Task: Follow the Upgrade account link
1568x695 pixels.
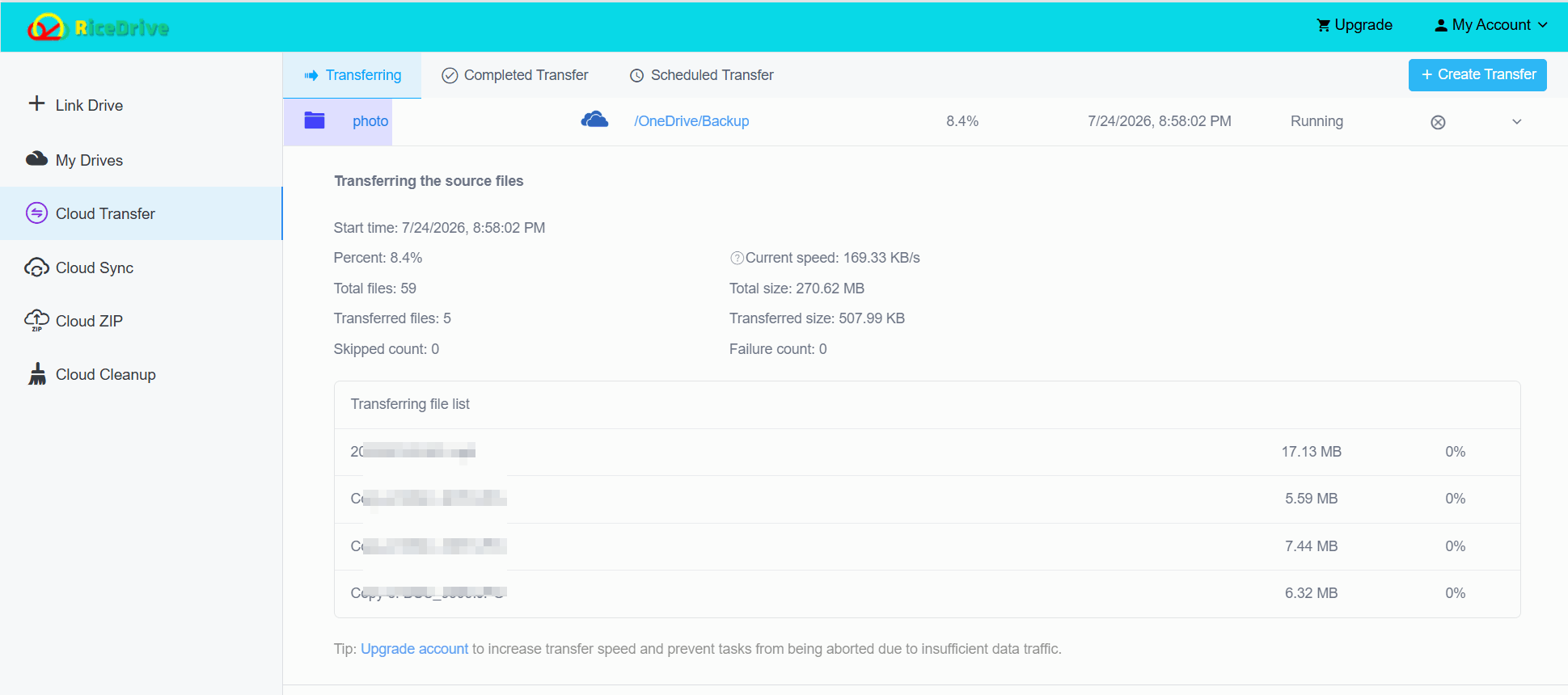Action: point(414,649)
